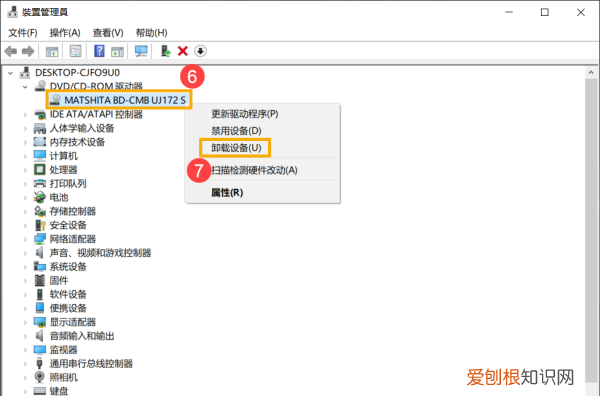Select the 便携设备 tree row
The height and width of the screenshot is (396, 600).
[68, 308]
